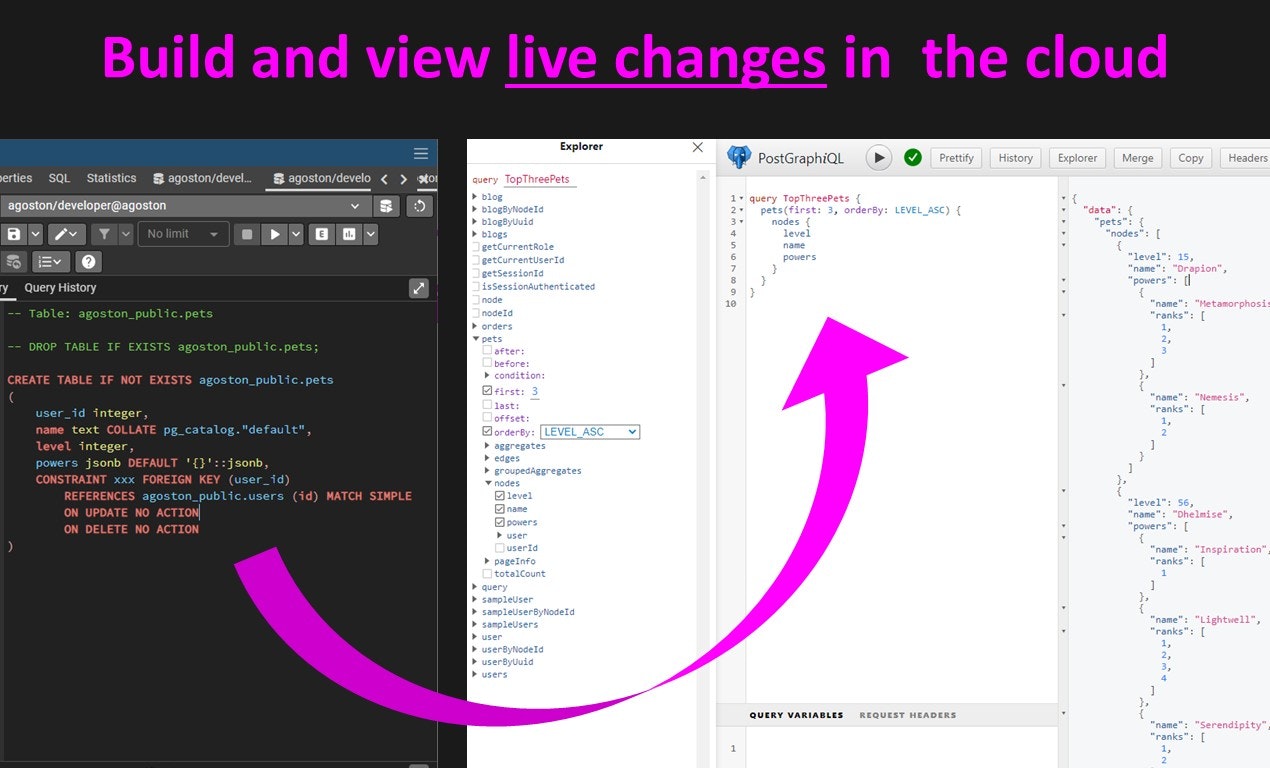This screenshot has width=1270, height=768.
Task: Expand the blogByNodeId field in Explorer
Action: 475,210
